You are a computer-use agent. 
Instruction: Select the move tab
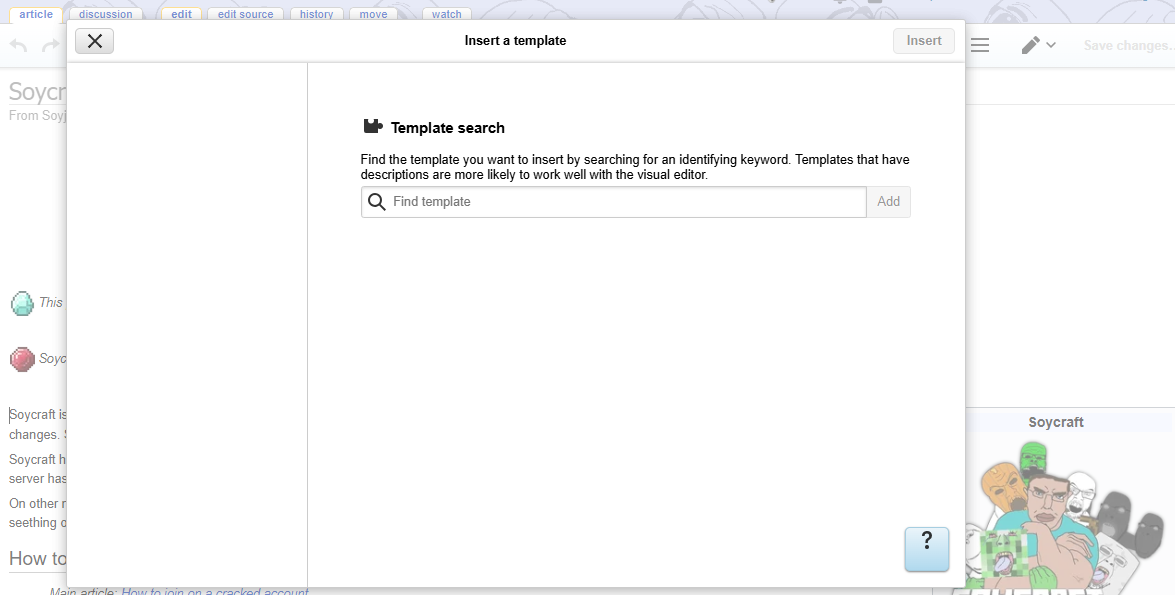coord(372,14)
